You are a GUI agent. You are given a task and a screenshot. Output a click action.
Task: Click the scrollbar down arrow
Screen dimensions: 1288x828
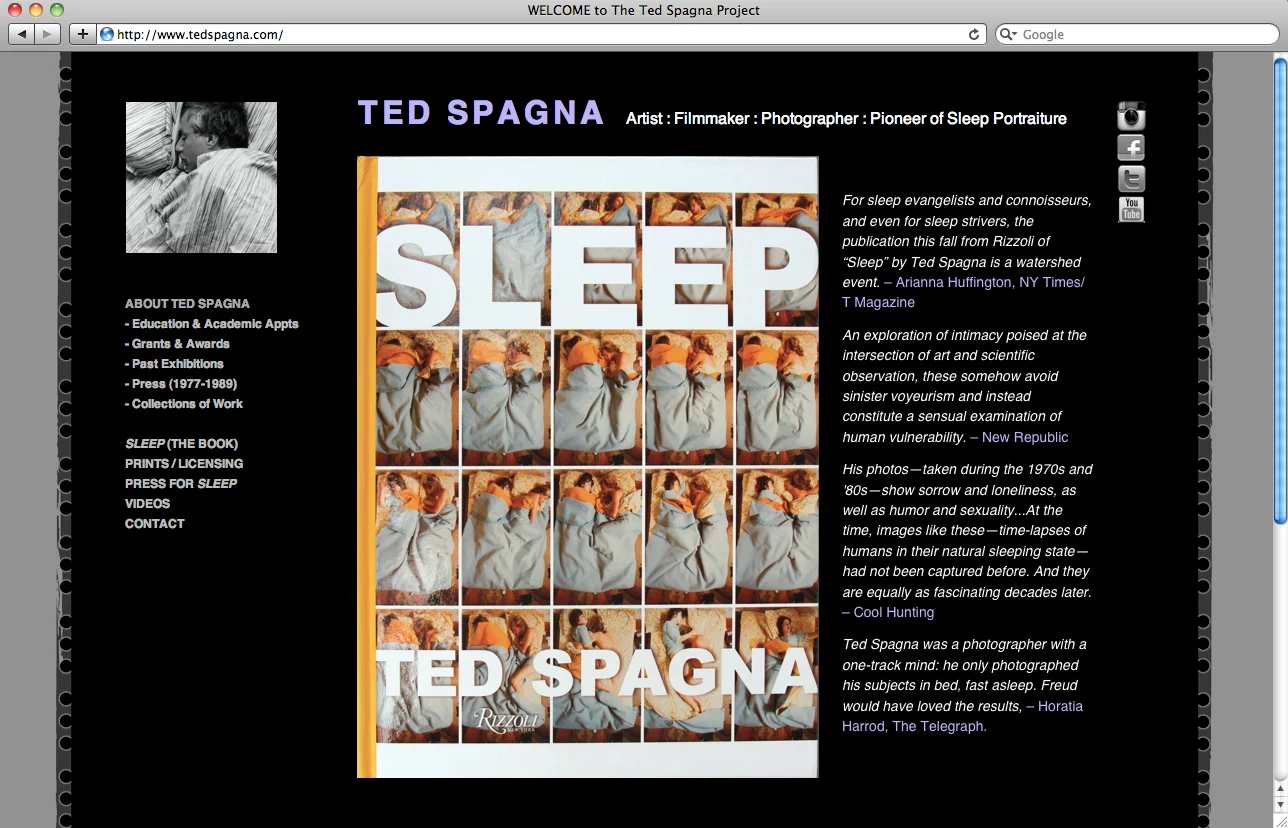tap(1280, 805)
